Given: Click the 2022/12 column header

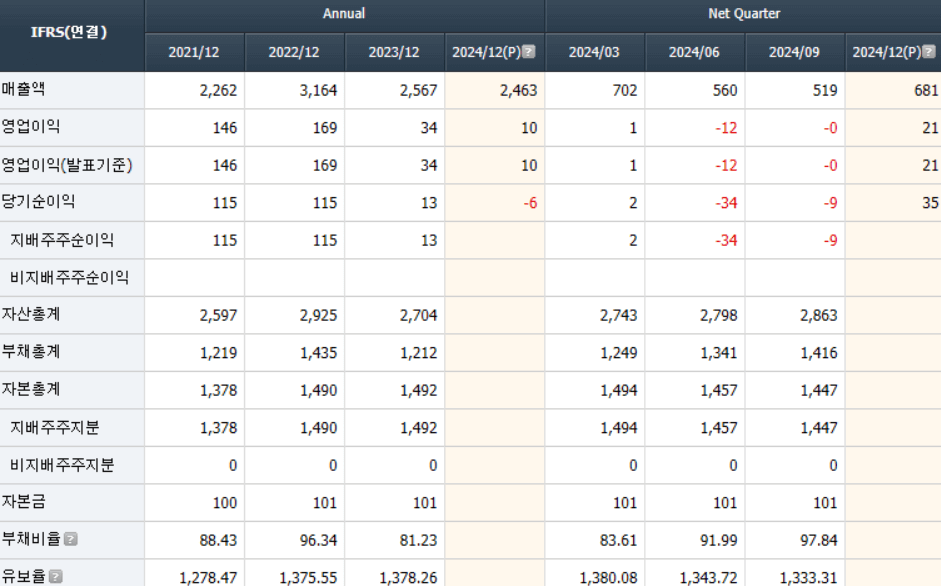Looking at the screenshot, I should (294, 52).
